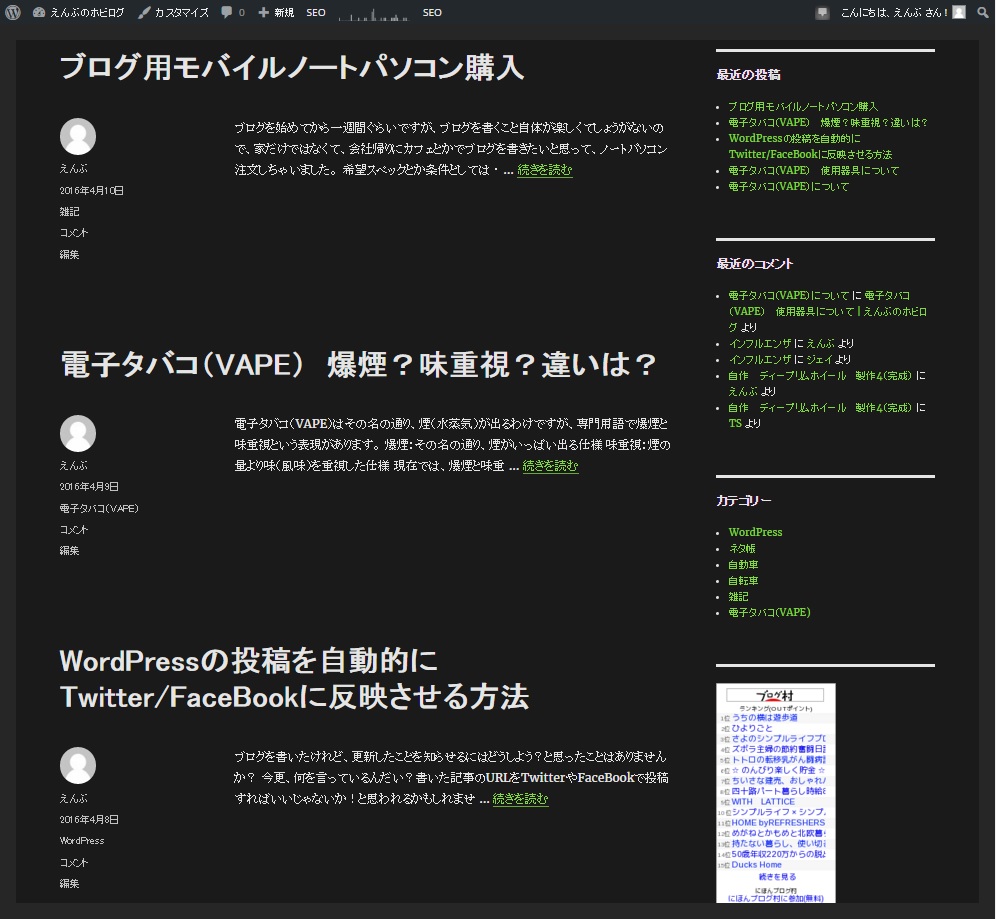The width and height of the screenshot is (996, 919).
Task: Open ひよりごと in the ブログ村 ranking
Action: pyautogui.click(x=752, y=728)
